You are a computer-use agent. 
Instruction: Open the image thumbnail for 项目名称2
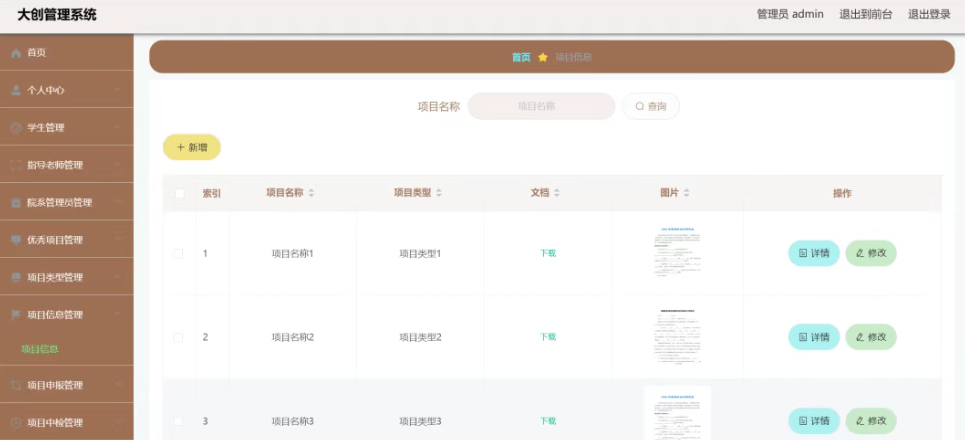click(677, 337)
